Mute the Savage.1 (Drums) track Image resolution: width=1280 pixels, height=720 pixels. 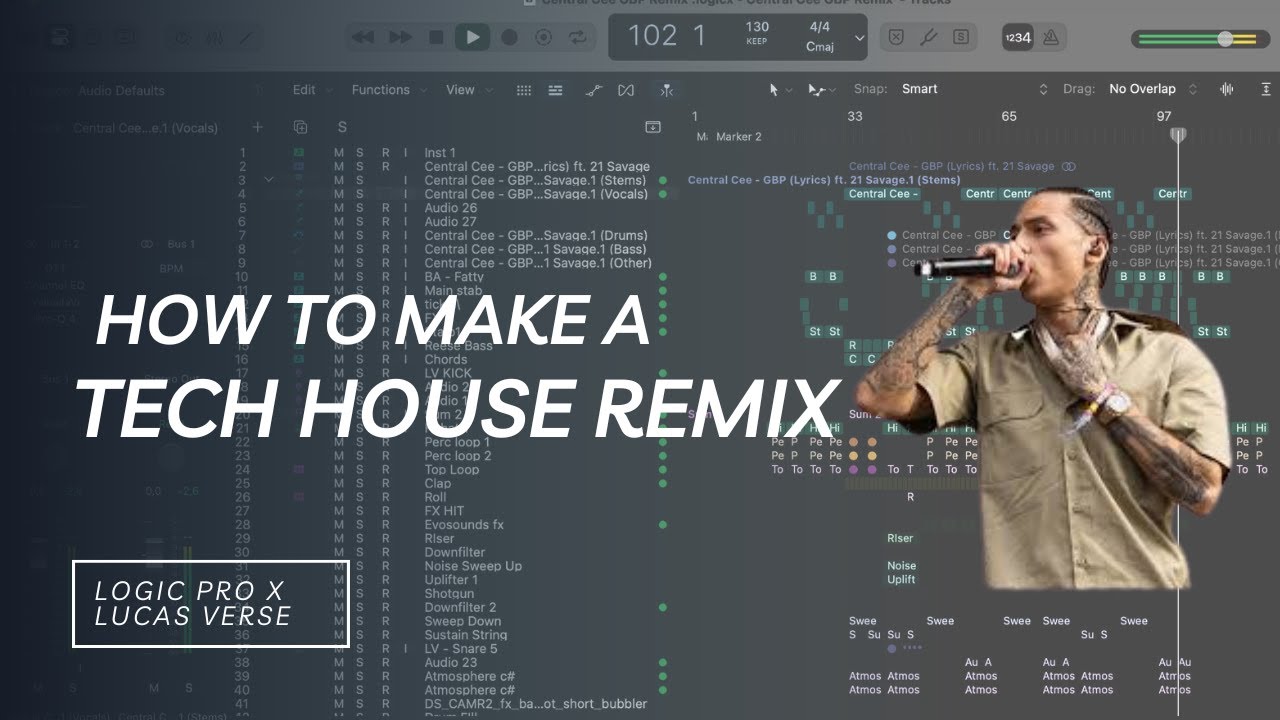tap(339, 235)
